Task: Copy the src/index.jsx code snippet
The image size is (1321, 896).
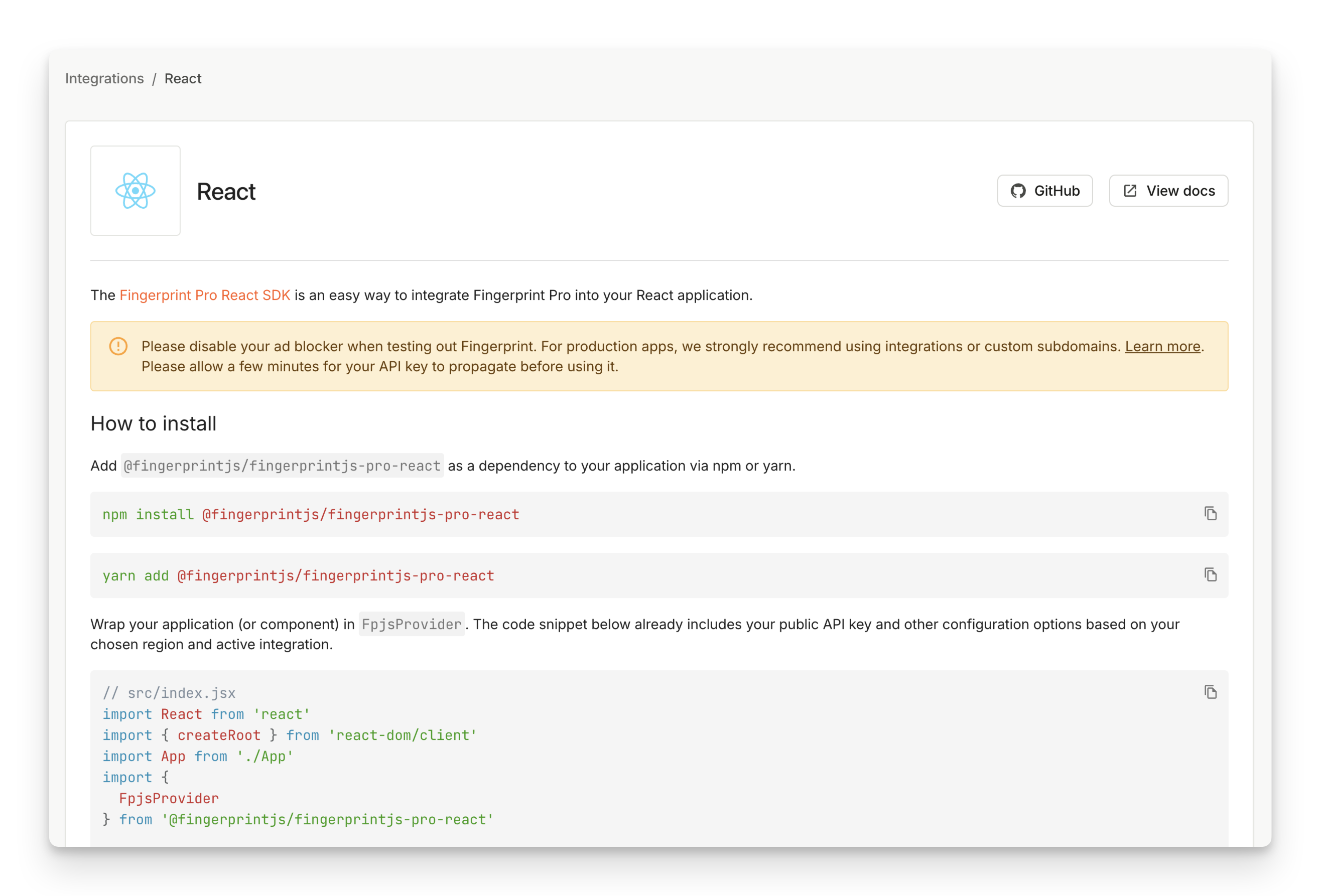Action: [1210, 693]
